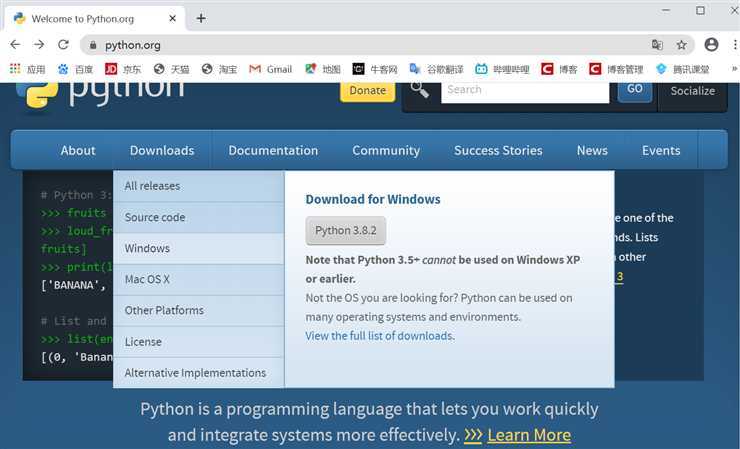Open the 谷歌翻译 bookmark
The image size is (740, 449).
point(436,69)
